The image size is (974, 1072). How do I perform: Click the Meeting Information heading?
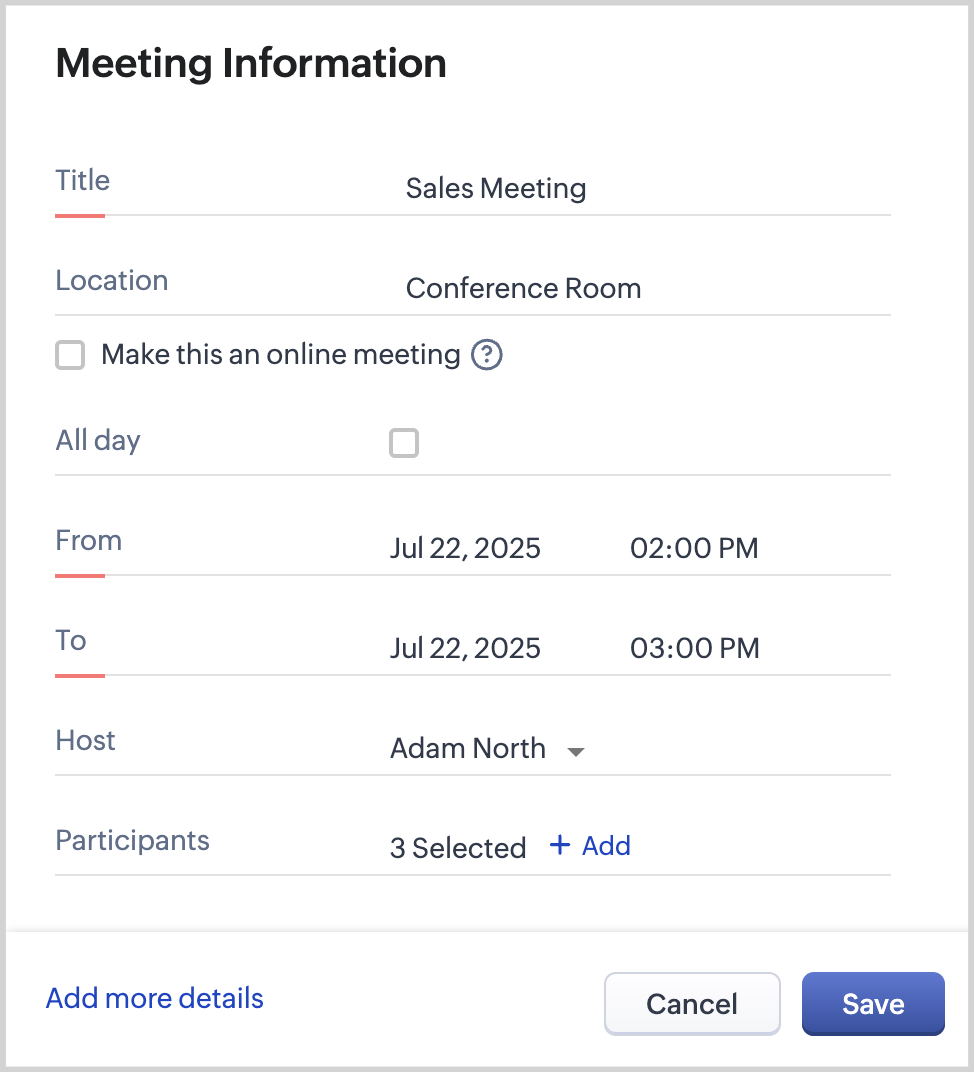point(251,63)
